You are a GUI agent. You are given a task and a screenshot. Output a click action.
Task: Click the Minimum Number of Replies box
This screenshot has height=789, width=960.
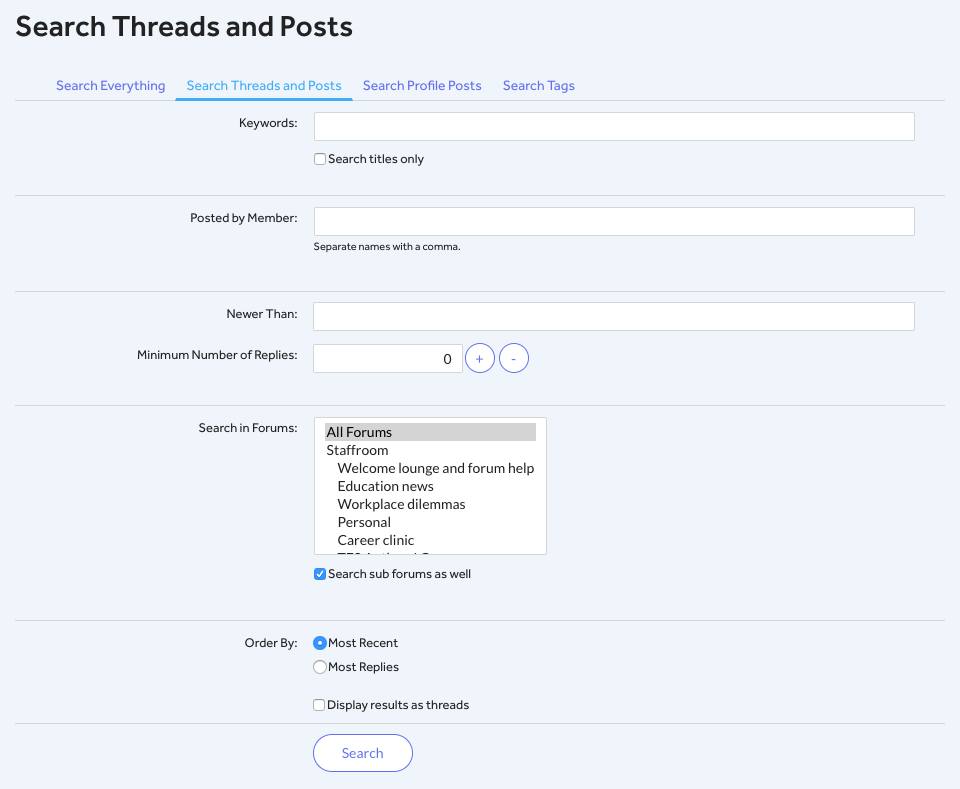coord(388,359)
